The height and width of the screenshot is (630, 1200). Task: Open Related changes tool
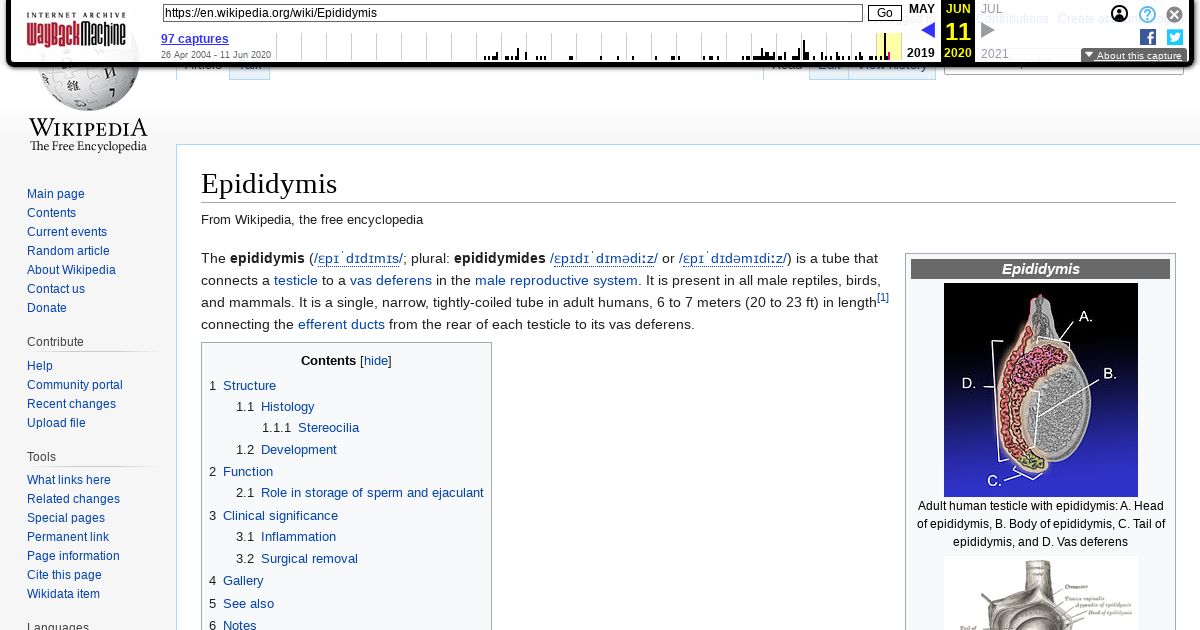coord(73,499)
